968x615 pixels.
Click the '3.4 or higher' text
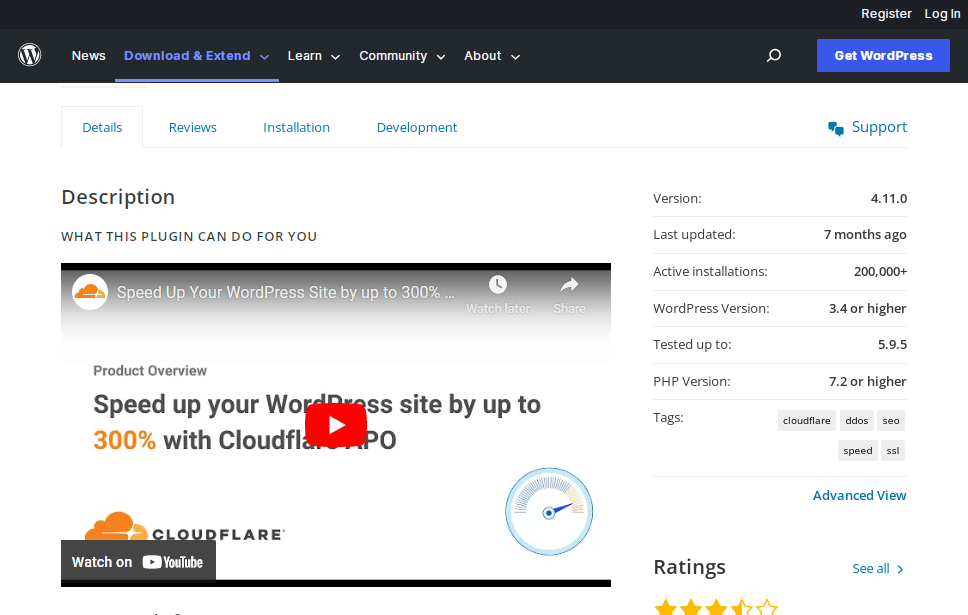867,308
